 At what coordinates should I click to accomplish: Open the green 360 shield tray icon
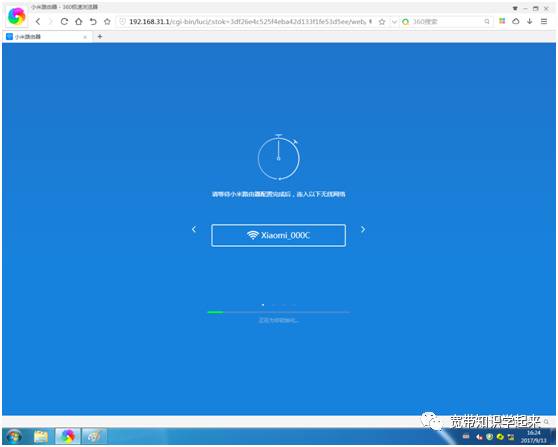pyautogui.click(x=490, y=437)
